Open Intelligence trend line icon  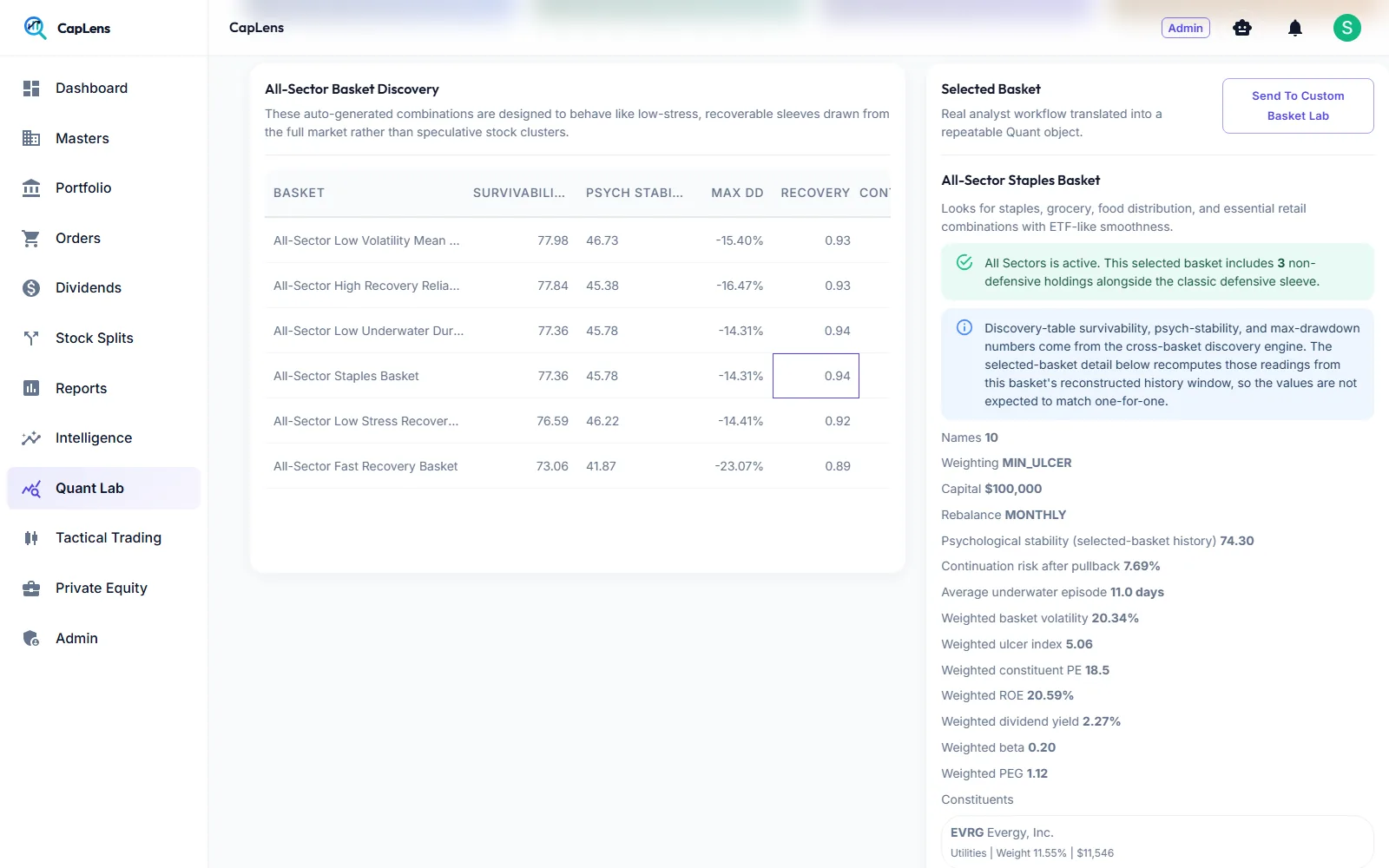pyautogui.click(x=31, y=438)
